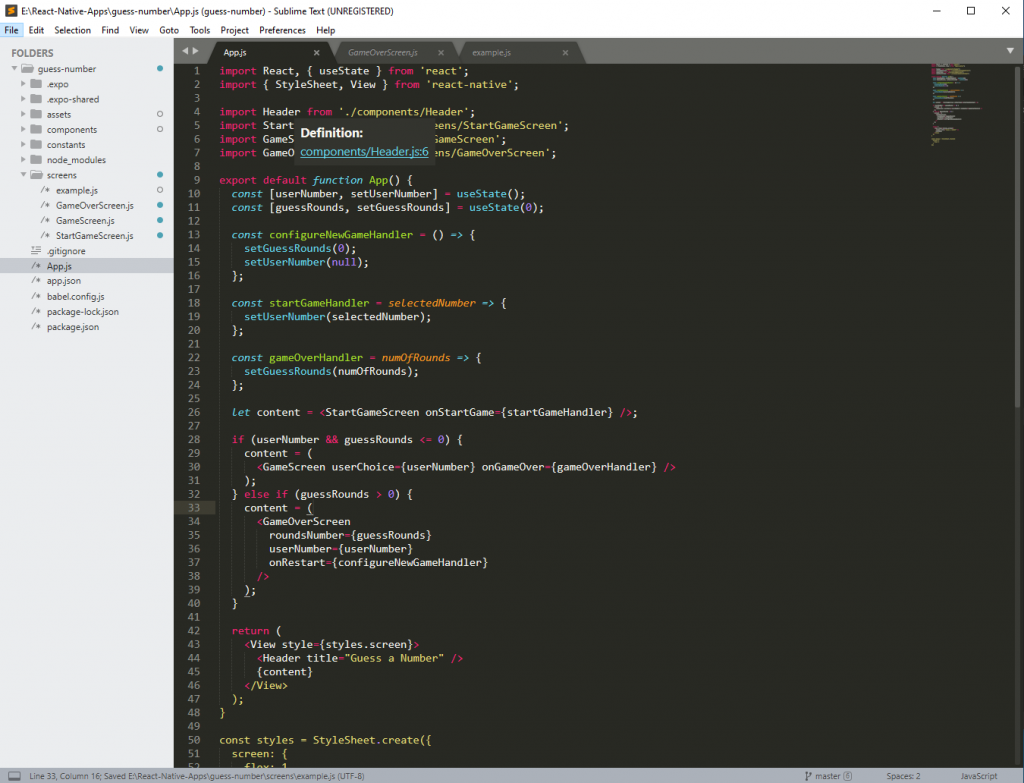The image size is (1024, 783).
Task: Expand the assets folder
Action: (24, 114)
